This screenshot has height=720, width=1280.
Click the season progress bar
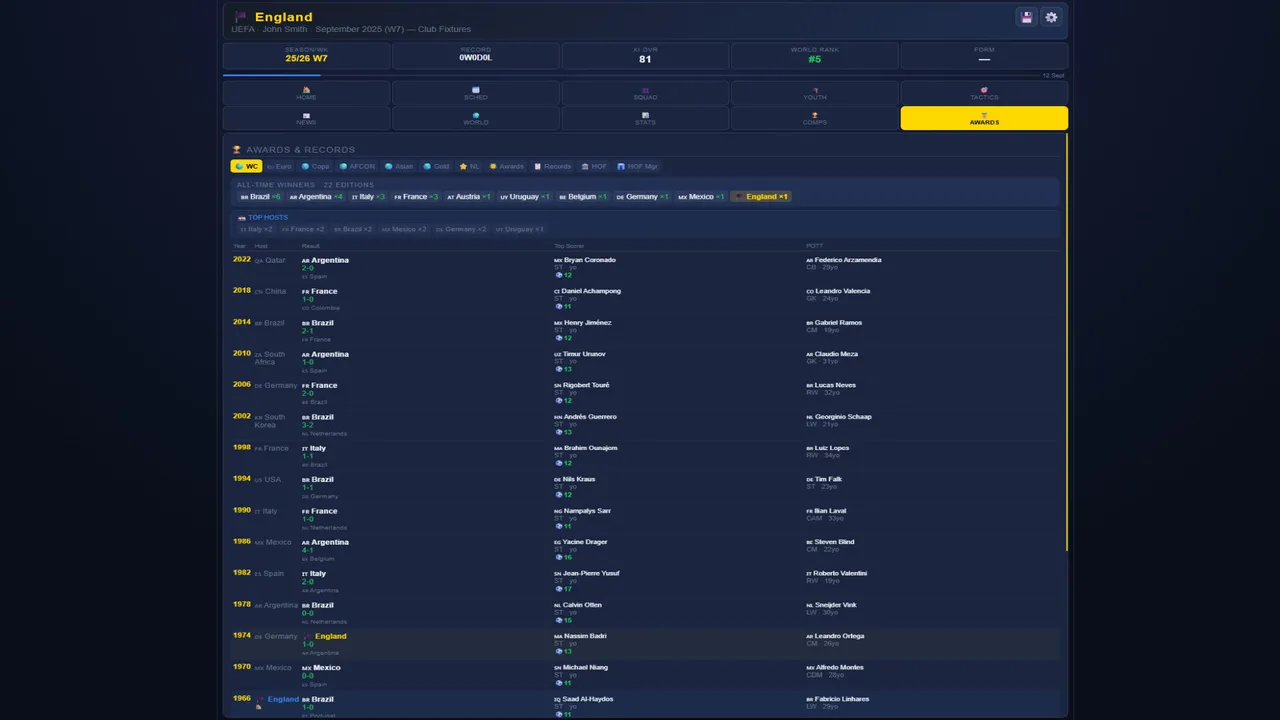click(631, 75)
